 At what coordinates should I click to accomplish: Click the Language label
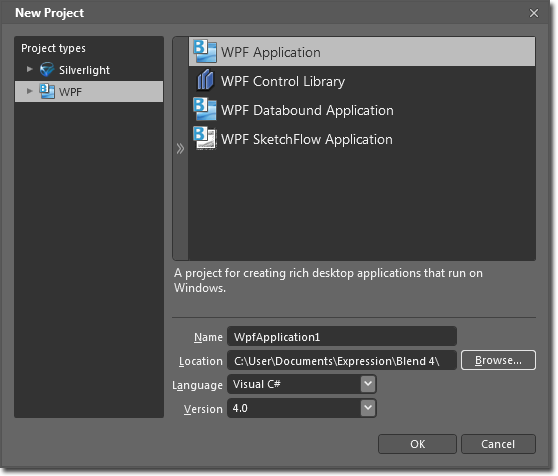point(198,385)
